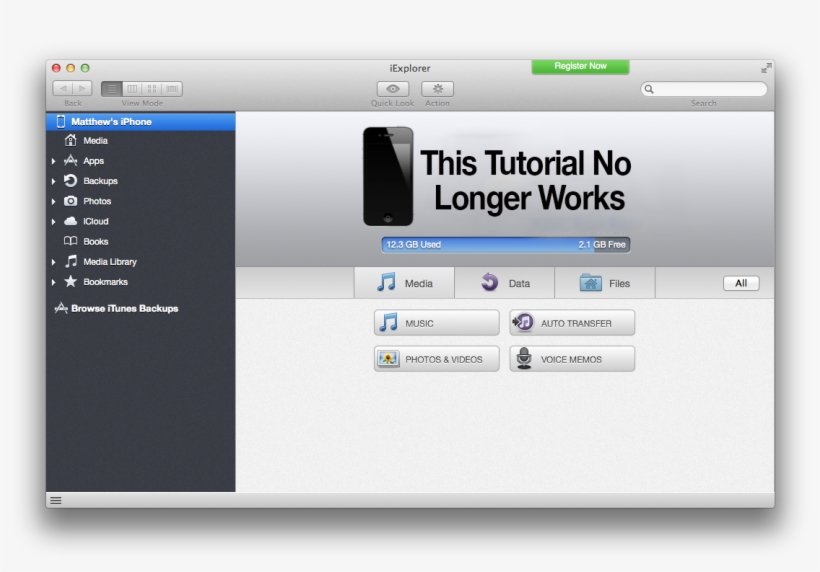This screenshot has width=820, height=572.
Task: Open the VOICE MEMOS button
Action: 572,359
